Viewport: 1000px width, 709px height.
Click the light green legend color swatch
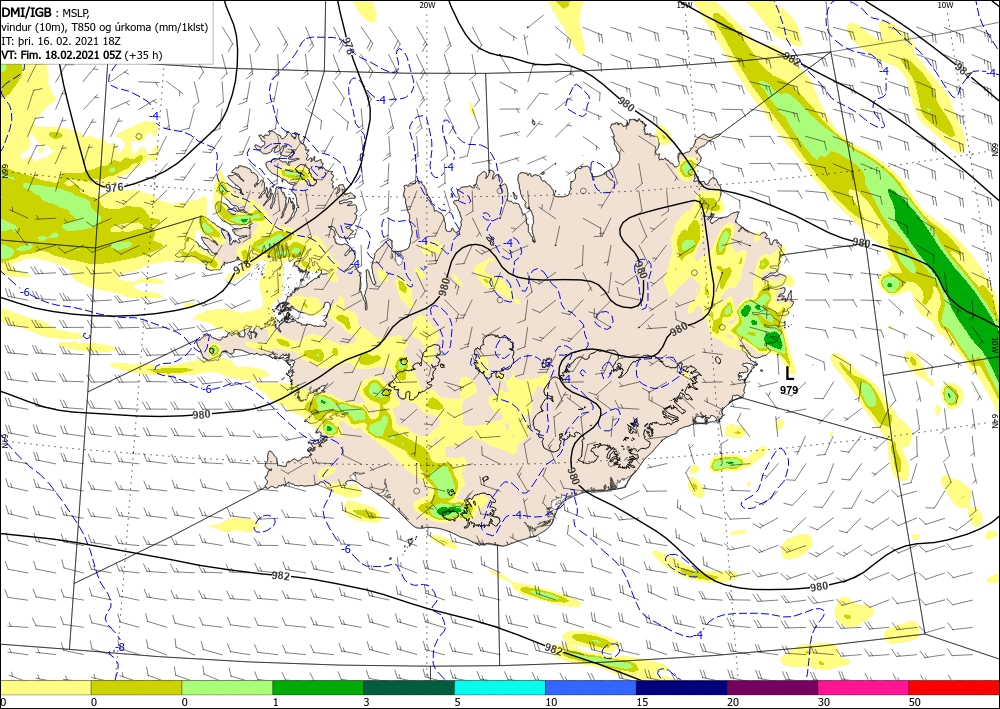227,687
